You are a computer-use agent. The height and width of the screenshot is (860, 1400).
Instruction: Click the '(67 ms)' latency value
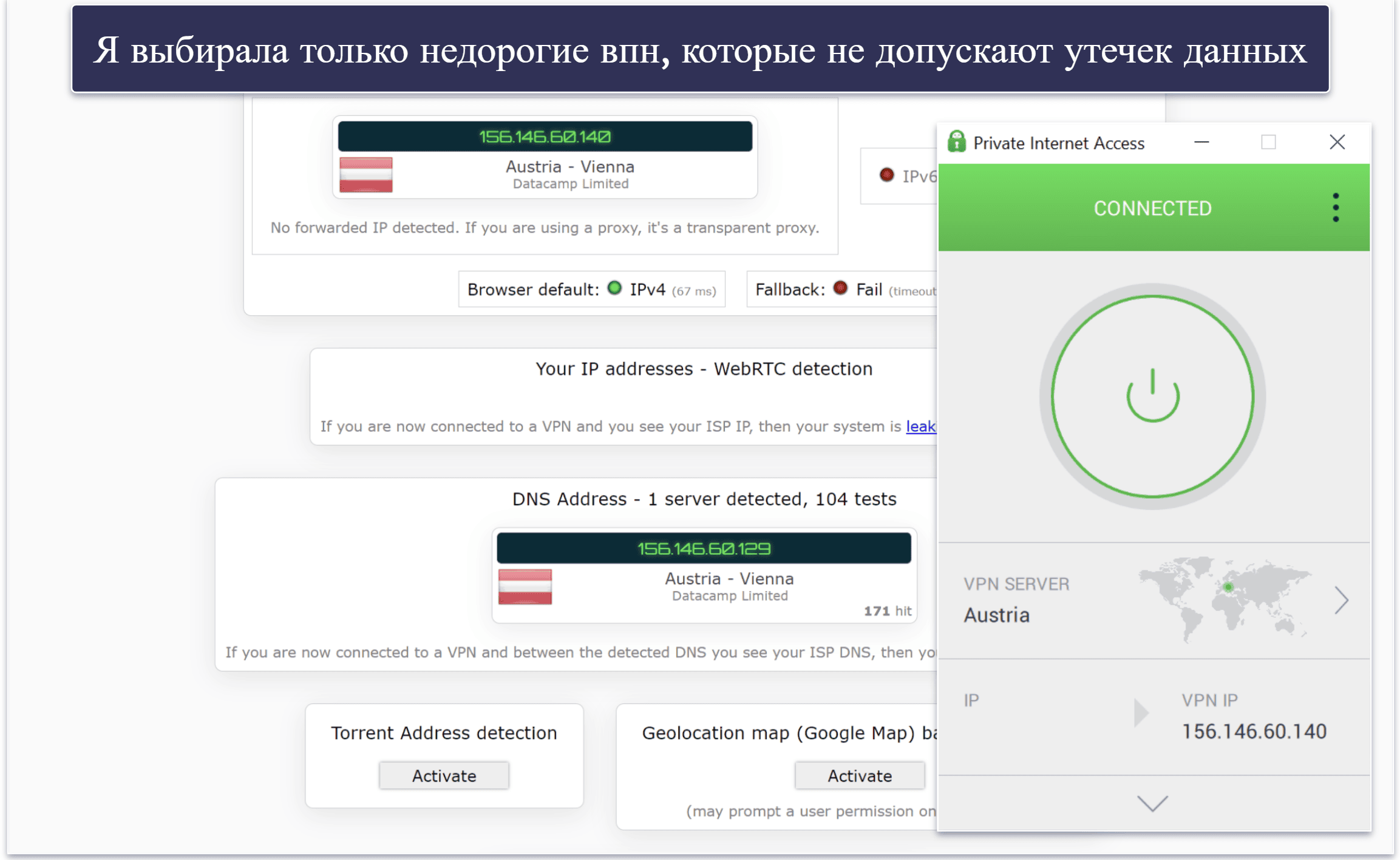694,292
